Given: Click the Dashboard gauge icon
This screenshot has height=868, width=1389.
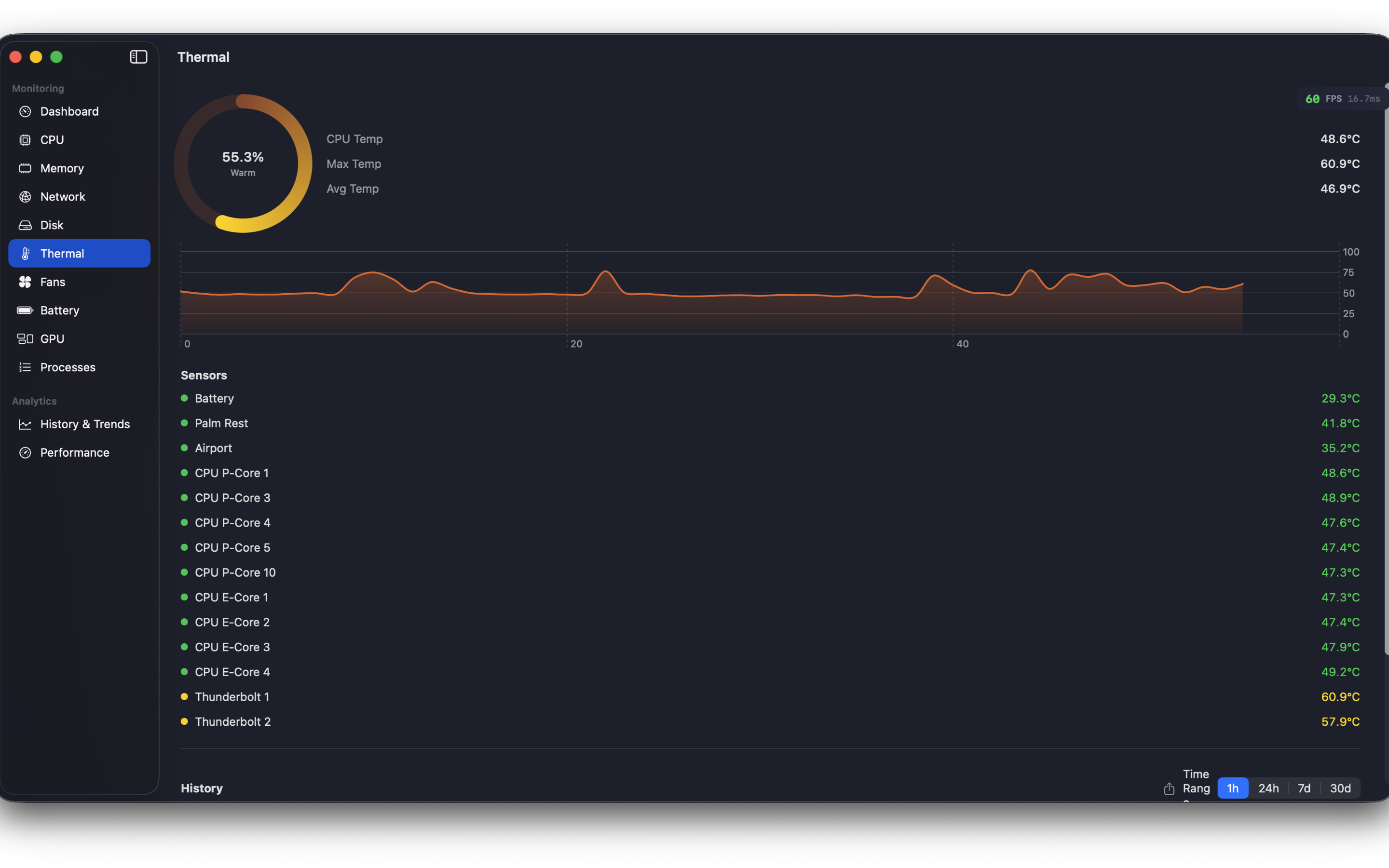Looking at the screenshot, I should tap(25, 111).
